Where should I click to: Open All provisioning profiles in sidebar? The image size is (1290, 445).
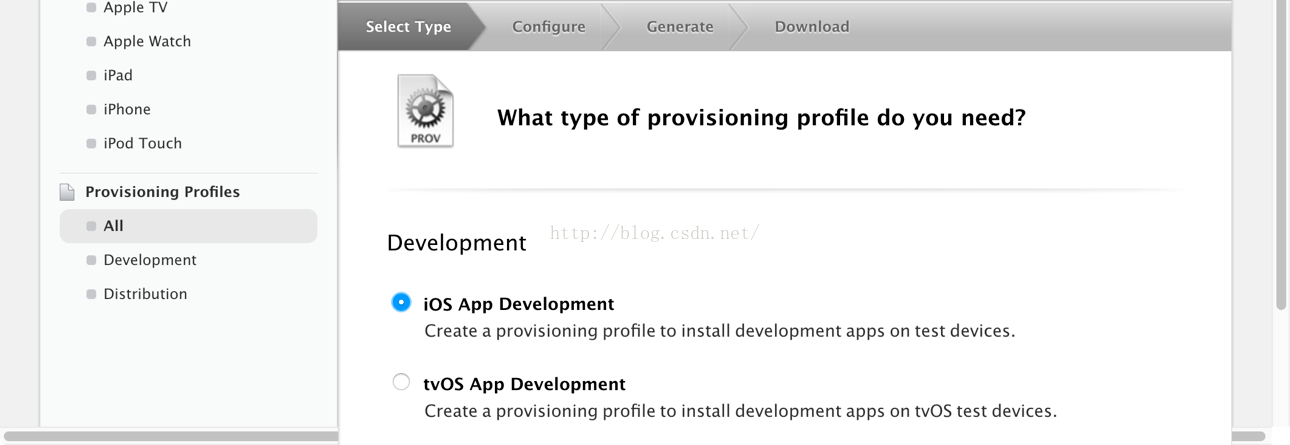tap(188, 226)
